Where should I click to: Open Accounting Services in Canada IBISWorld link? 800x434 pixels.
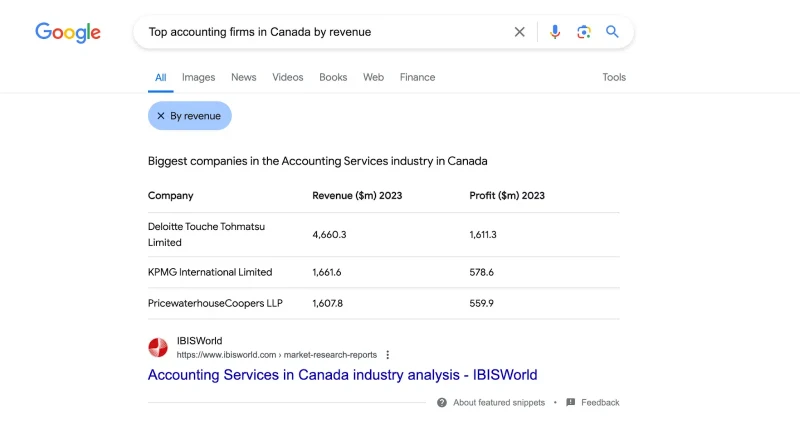[342, 375]
